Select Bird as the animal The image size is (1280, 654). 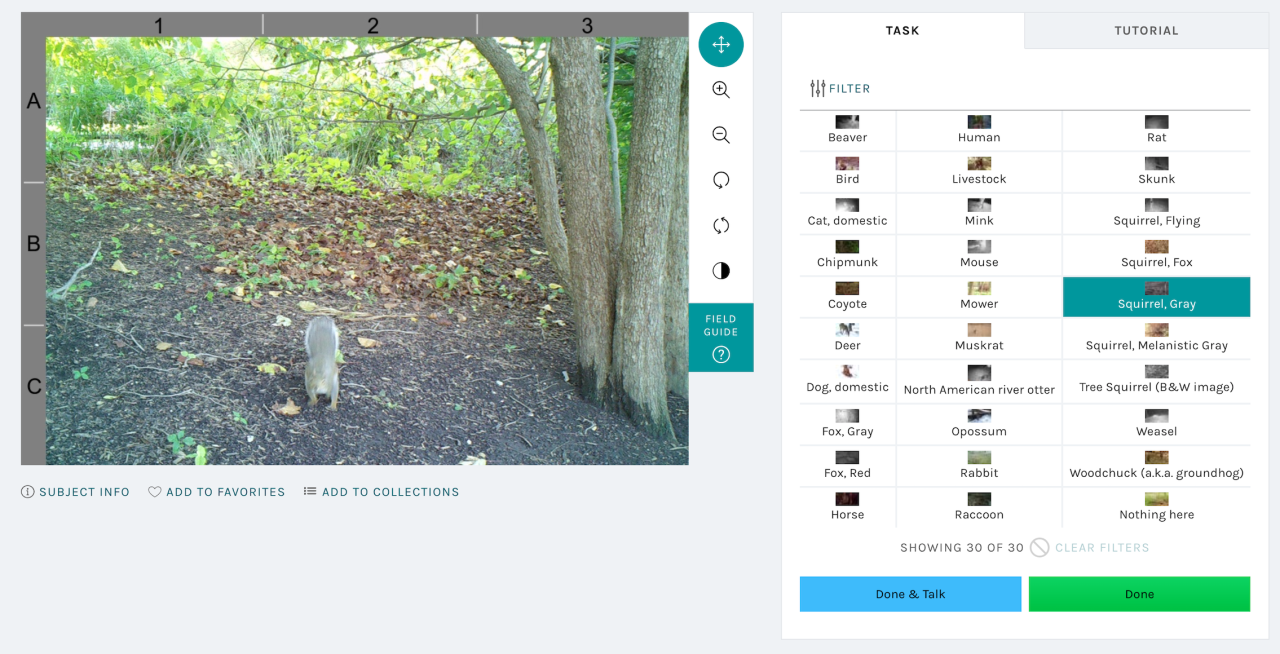point(848,172)
